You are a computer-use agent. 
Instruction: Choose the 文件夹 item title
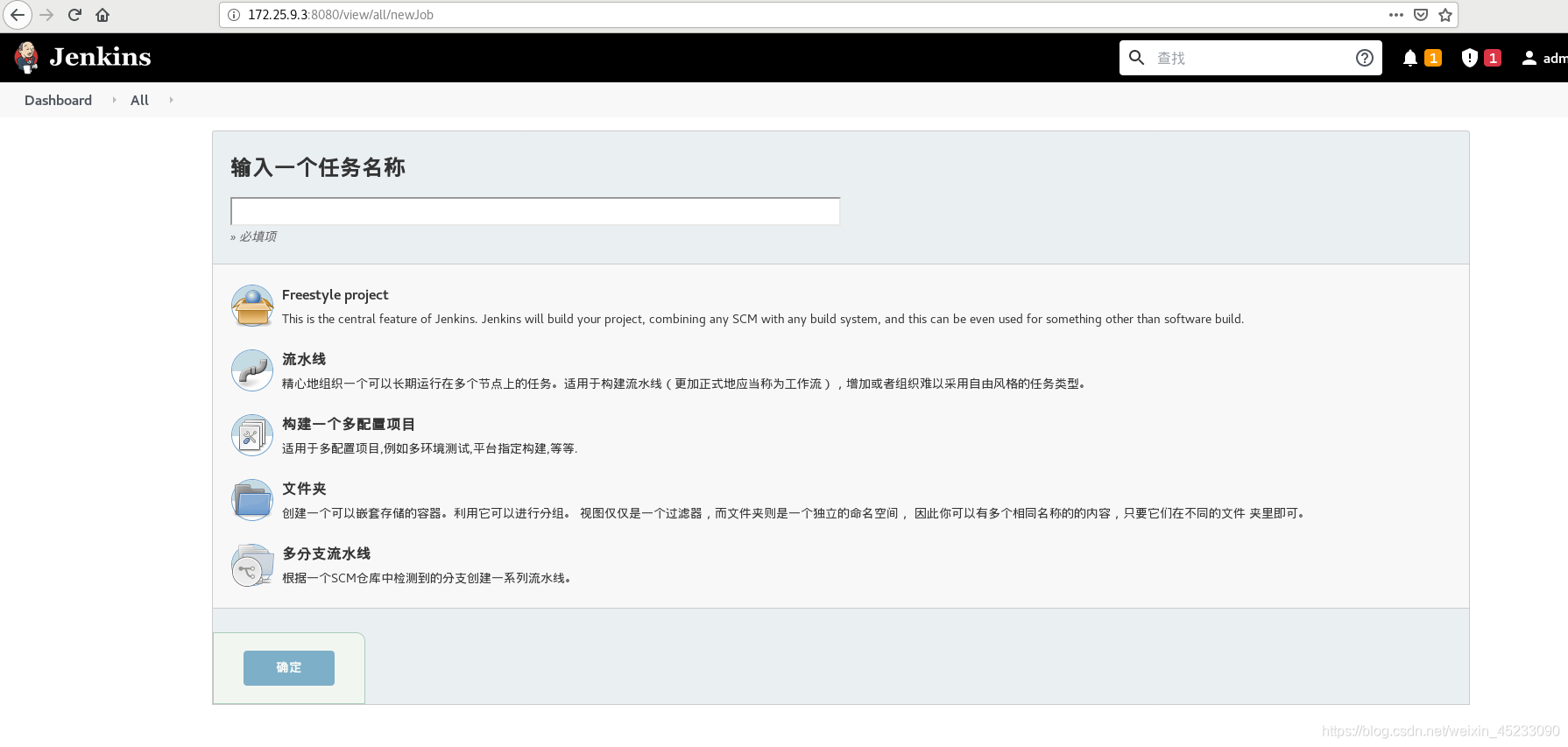[x=304, y=489]
